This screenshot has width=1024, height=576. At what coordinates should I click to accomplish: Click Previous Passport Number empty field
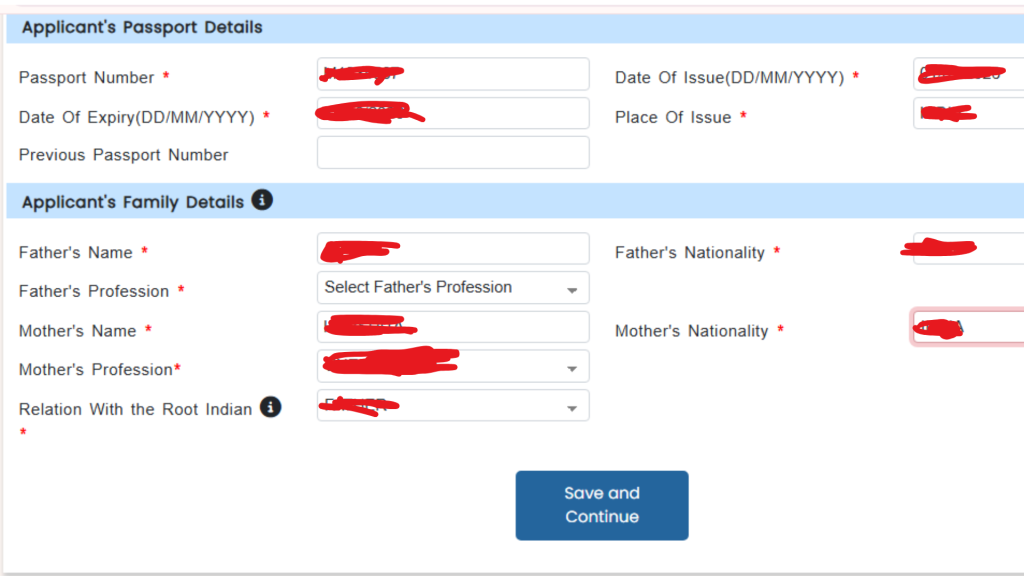453,153
